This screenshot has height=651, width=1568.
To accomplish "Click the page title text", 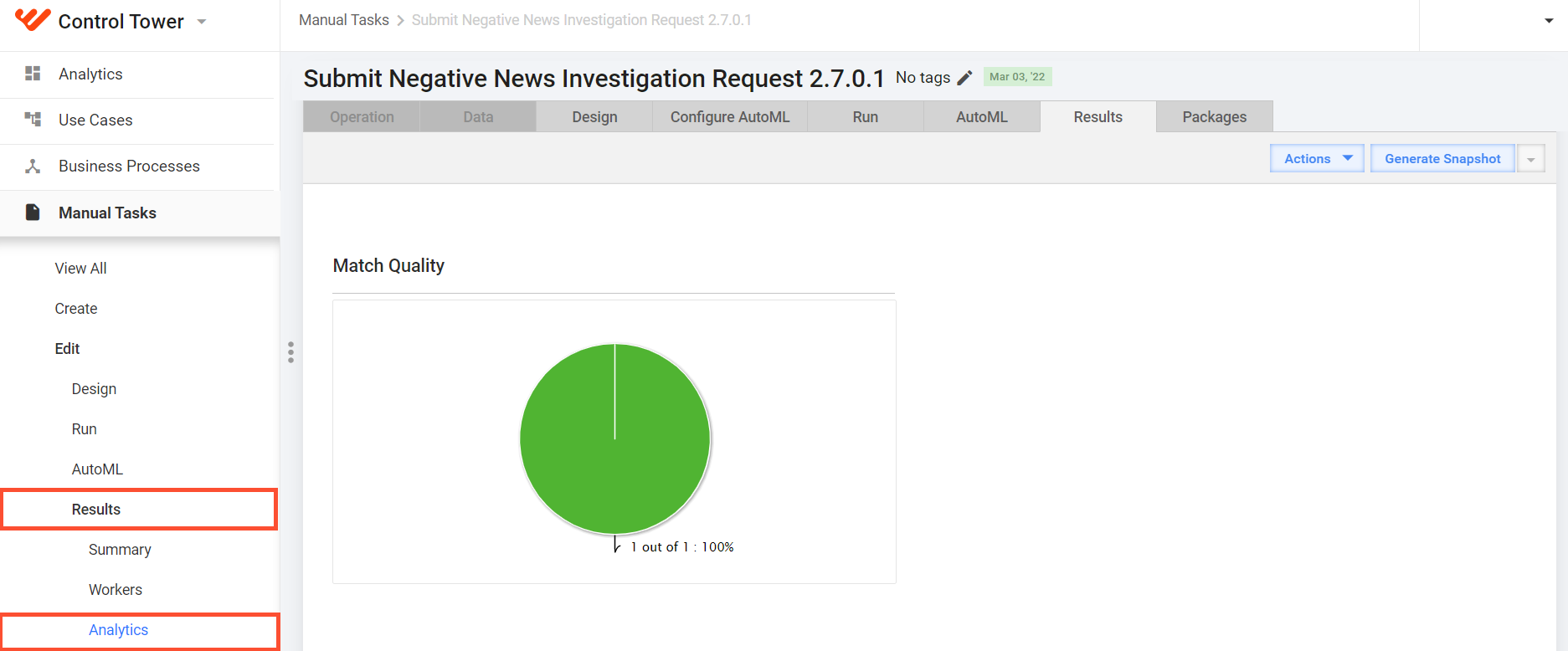I will (594, 78).
